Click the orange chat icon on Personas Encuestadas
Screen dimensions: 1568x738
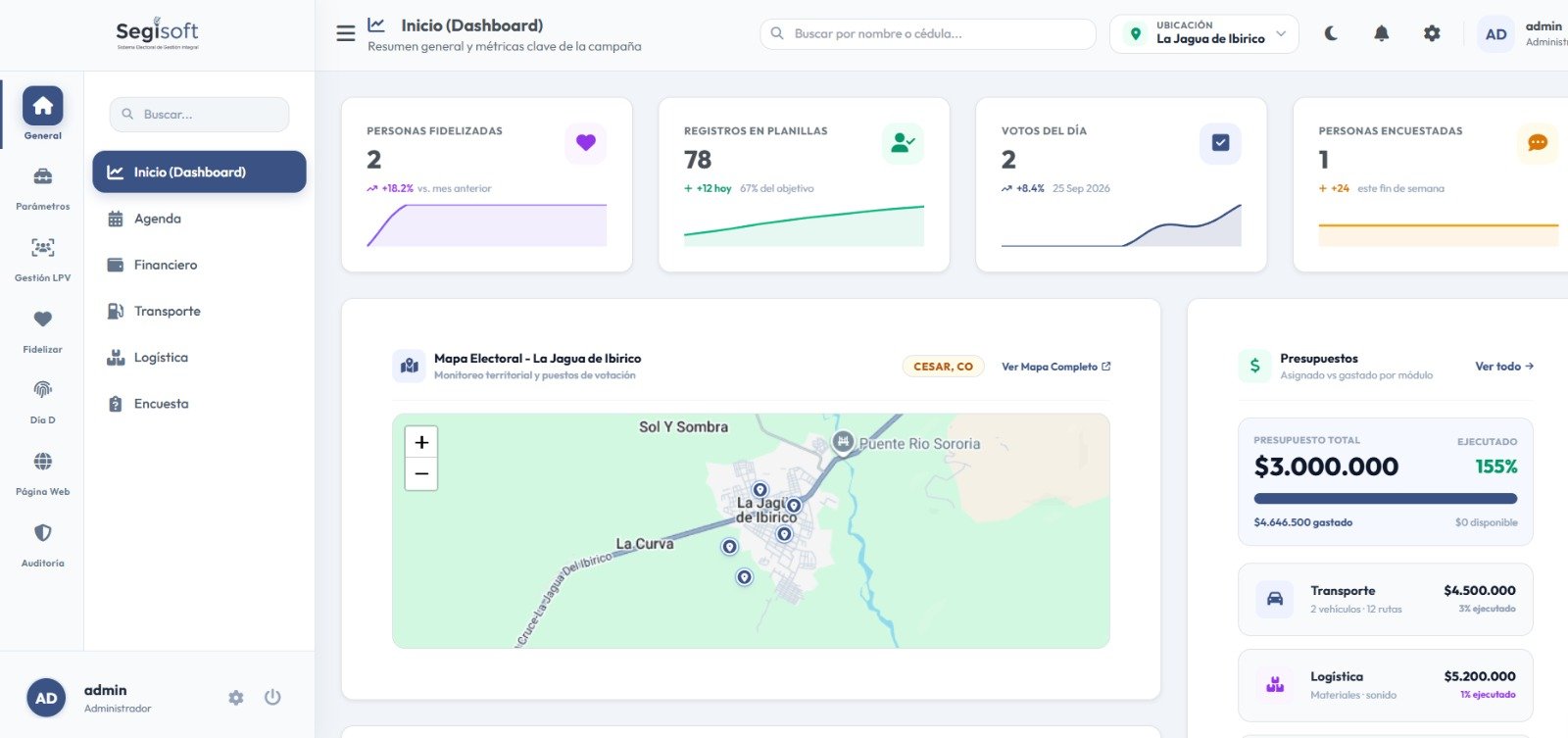coord(1538,143)
